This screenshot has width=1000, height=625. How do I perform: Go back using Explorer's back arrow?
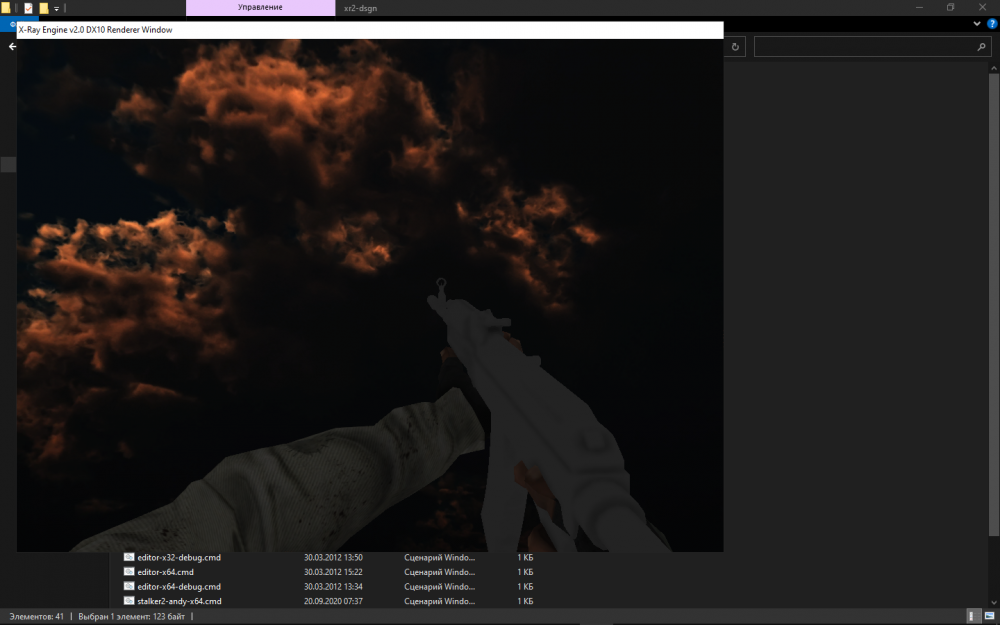(x=11, y=47)
